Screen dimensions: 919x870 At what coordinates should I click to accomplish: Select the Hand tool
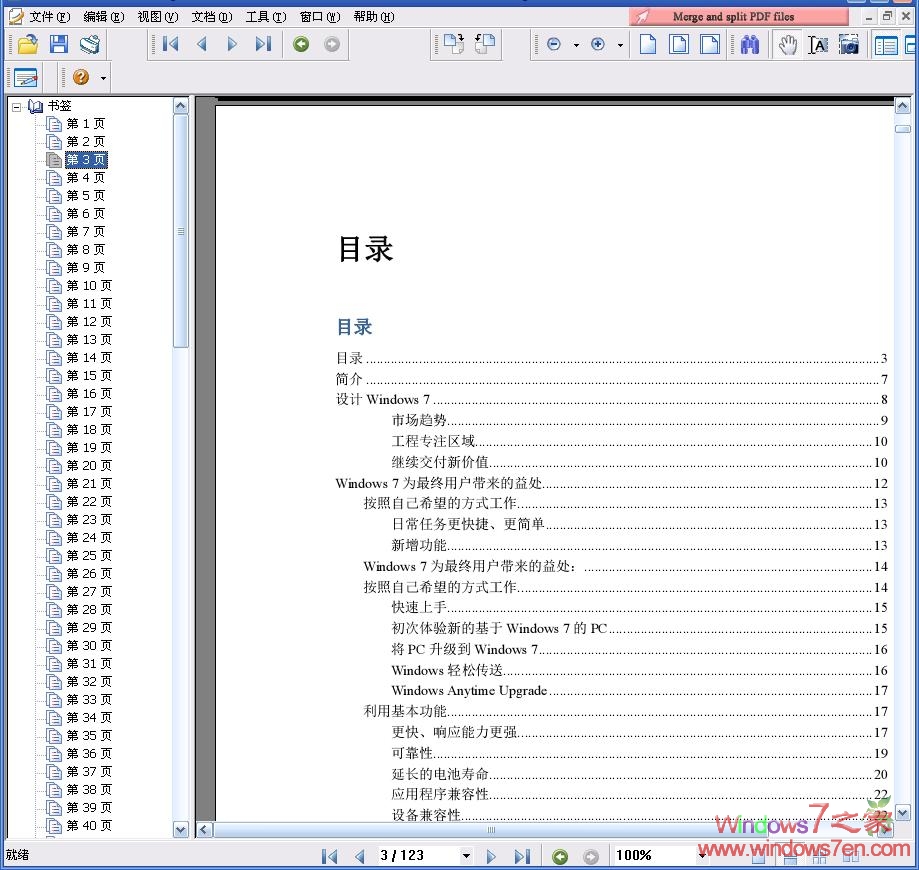pos(788,44)
